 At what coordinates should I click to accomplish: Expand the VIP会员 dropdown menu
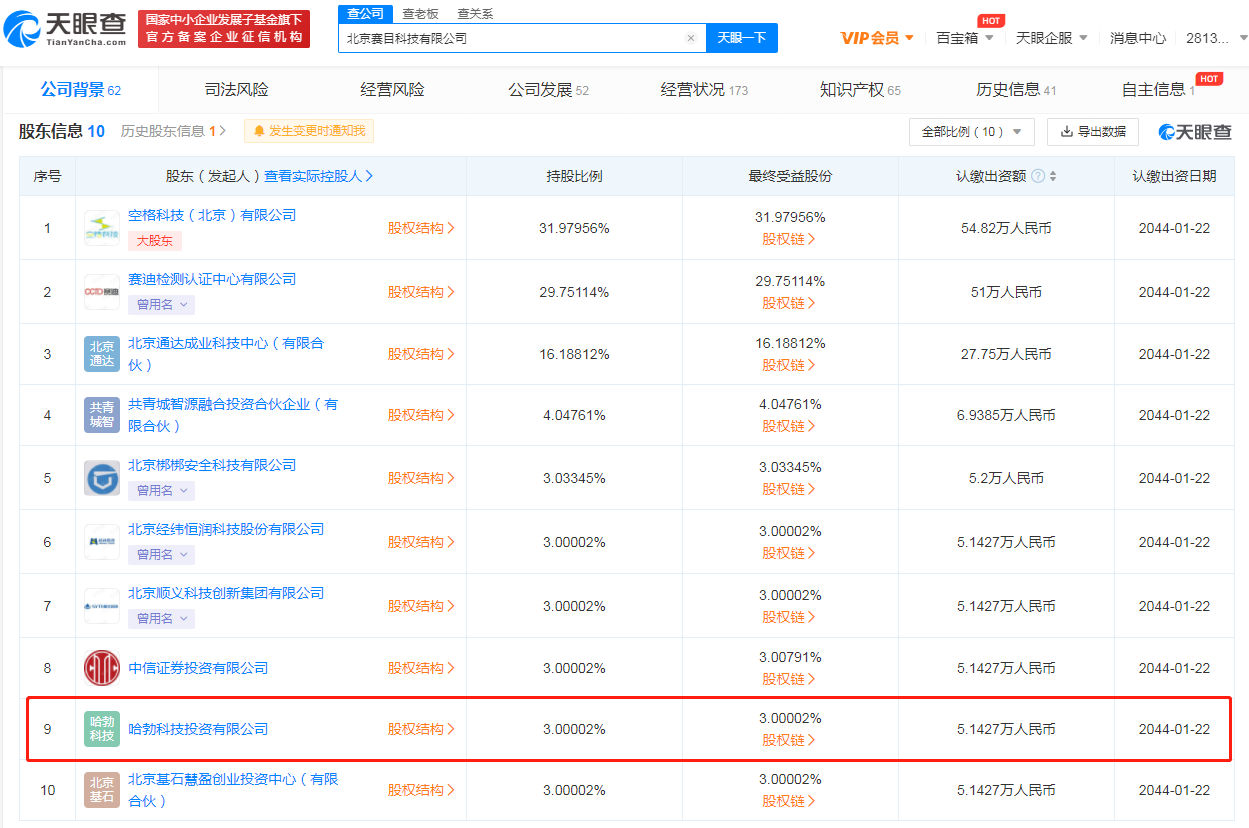click(x=877, y=38)
